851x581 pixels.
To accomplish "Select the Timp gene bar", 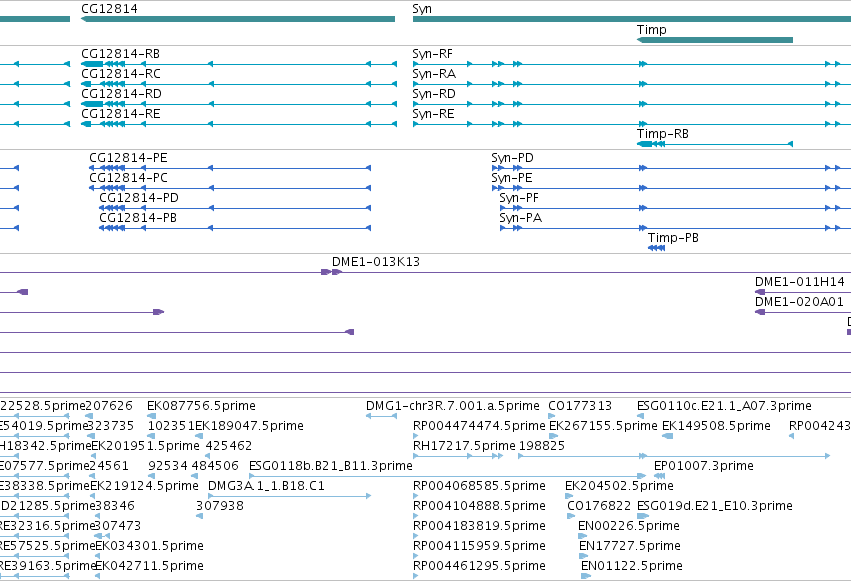I will [x=715, y=40].
